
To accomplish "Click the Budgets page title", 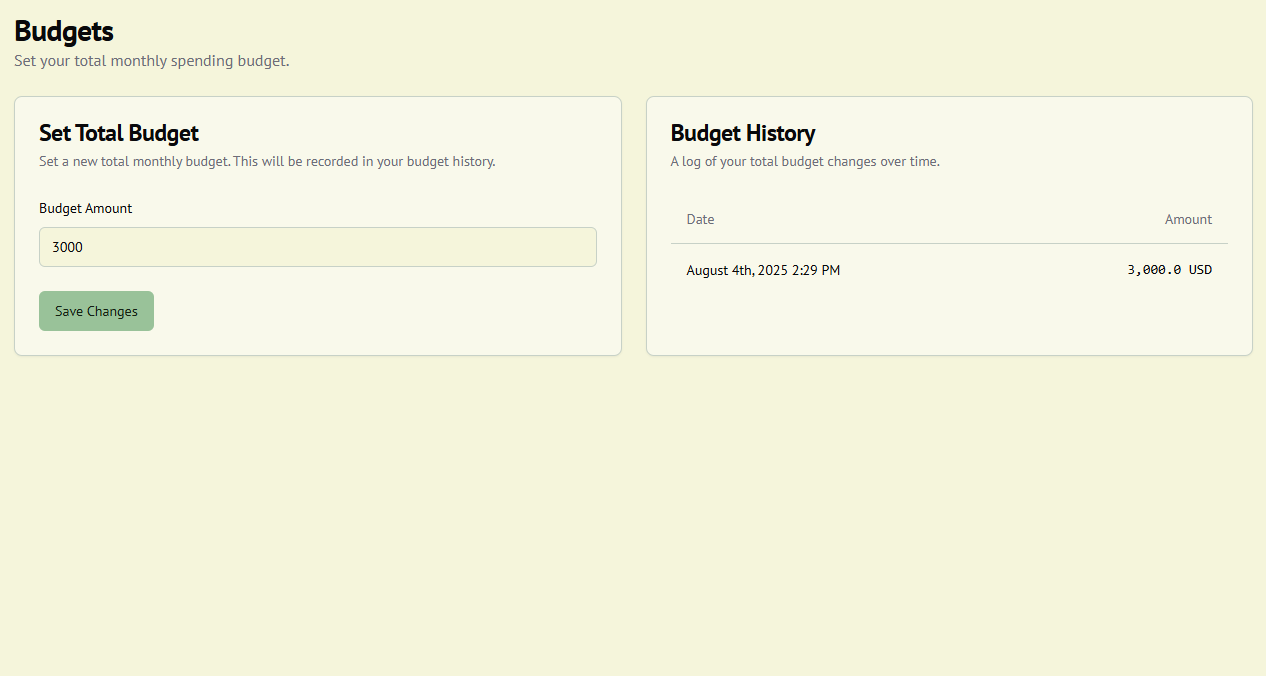I will pyautogui.click(x=63, y=31).
